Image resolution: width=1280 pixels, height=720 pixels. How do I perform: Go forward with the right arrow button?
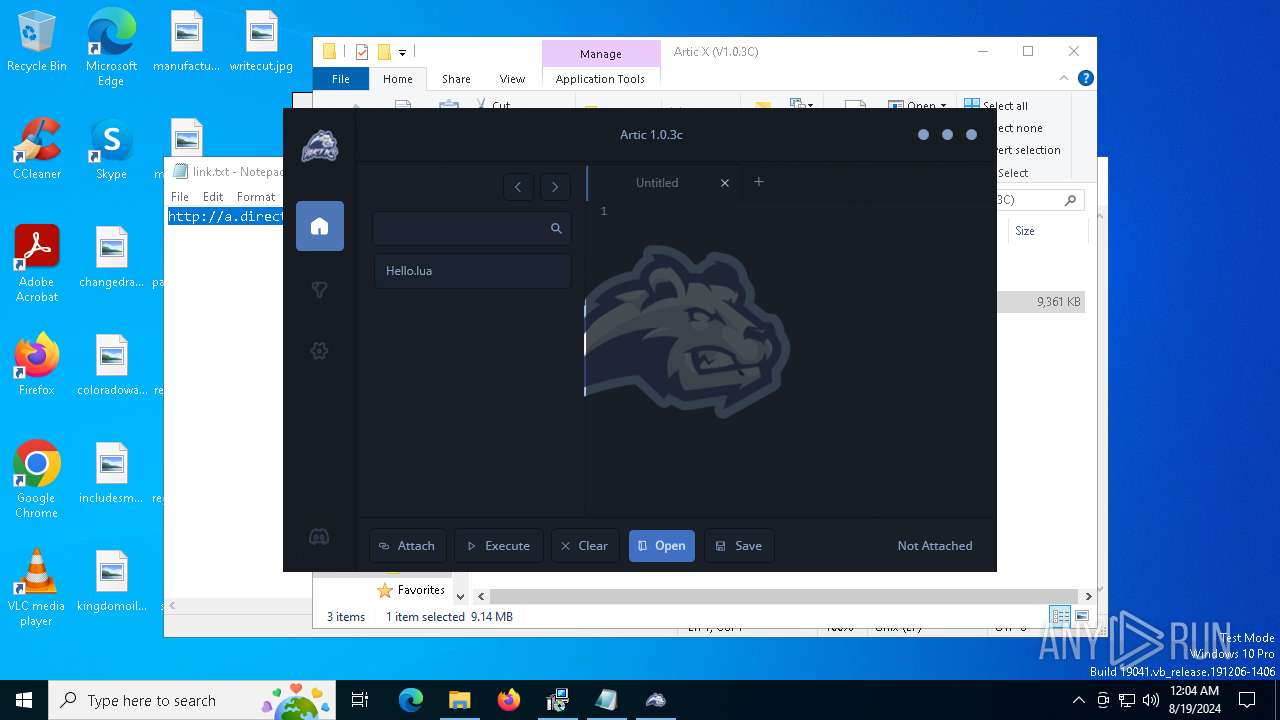(555, 187)
